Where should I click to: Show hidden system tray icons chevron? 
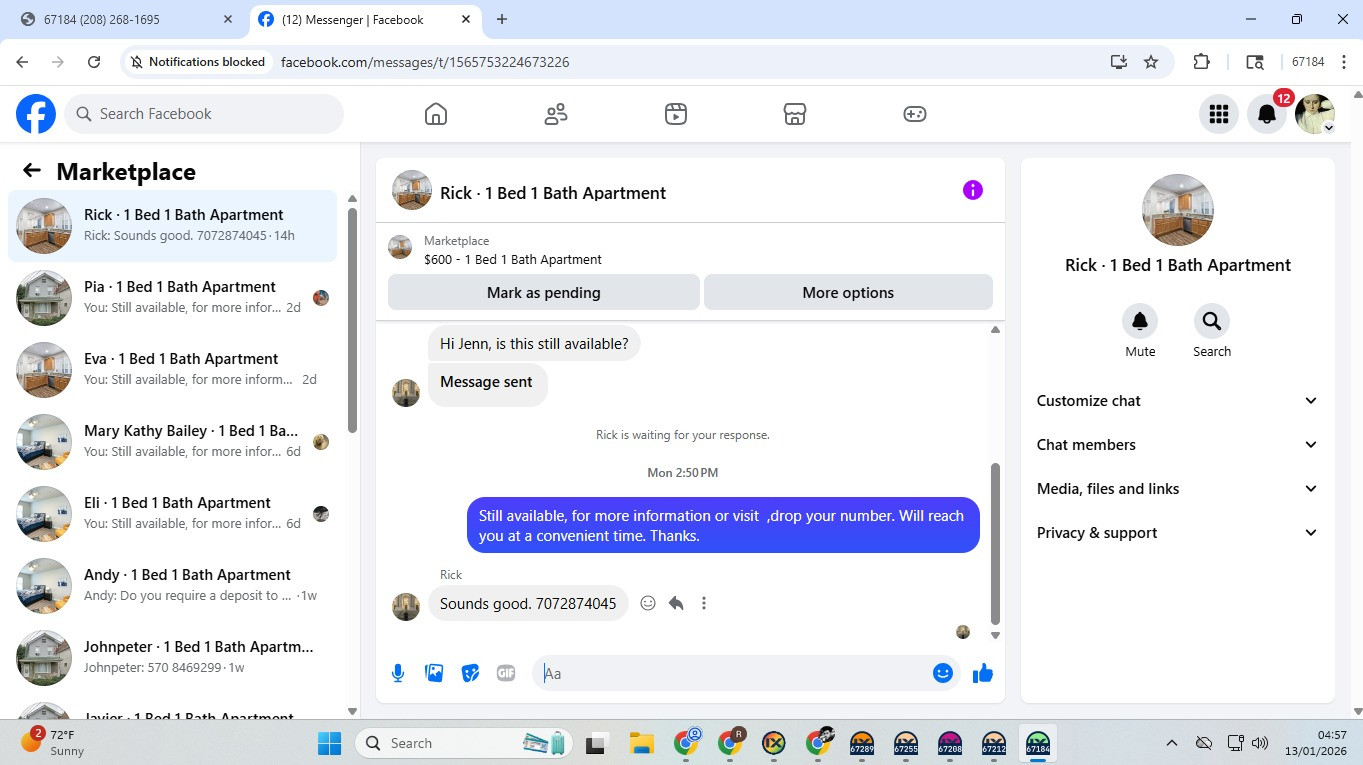point(1171,743)
